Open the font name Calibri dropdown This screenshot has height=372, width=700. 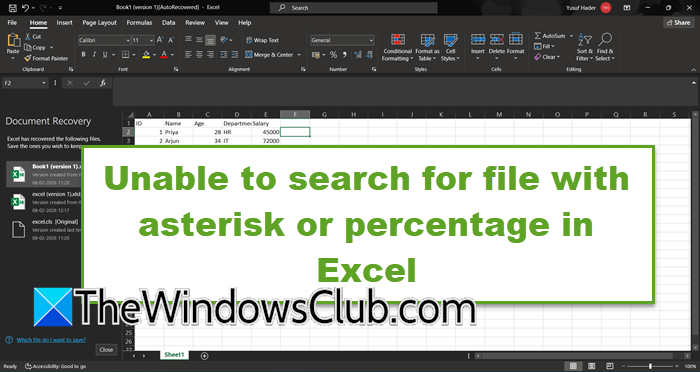pyautogui.click(x=128, y=40)
